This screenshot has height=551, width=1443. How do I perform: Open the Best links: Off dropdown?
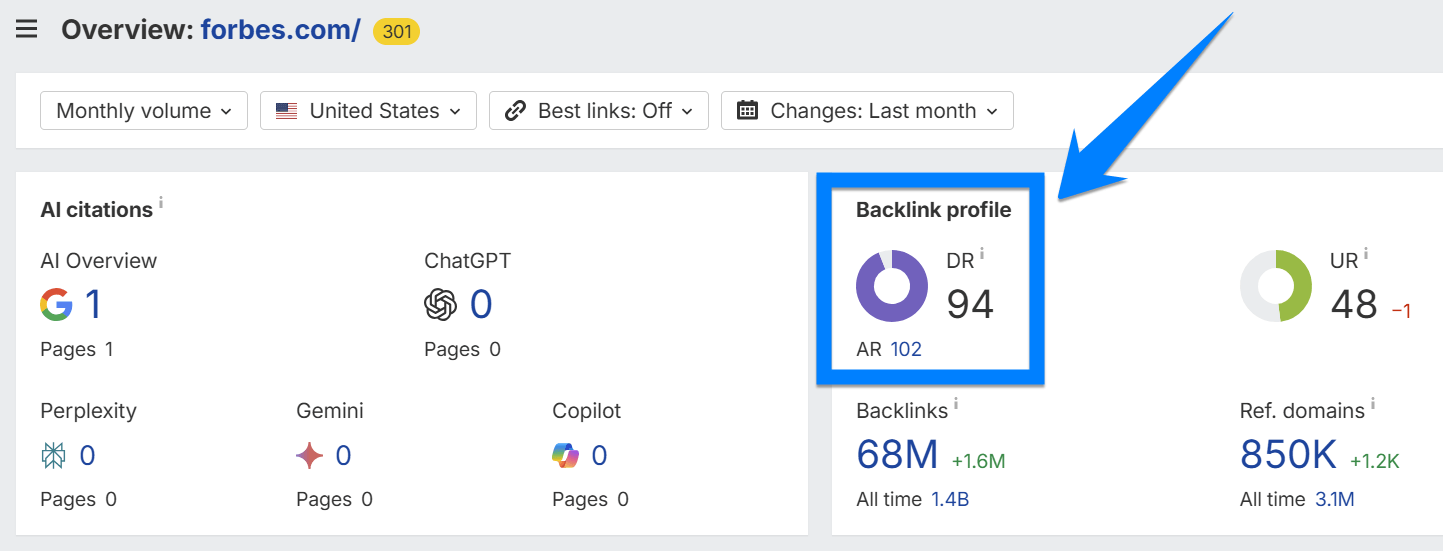(599, 111)
